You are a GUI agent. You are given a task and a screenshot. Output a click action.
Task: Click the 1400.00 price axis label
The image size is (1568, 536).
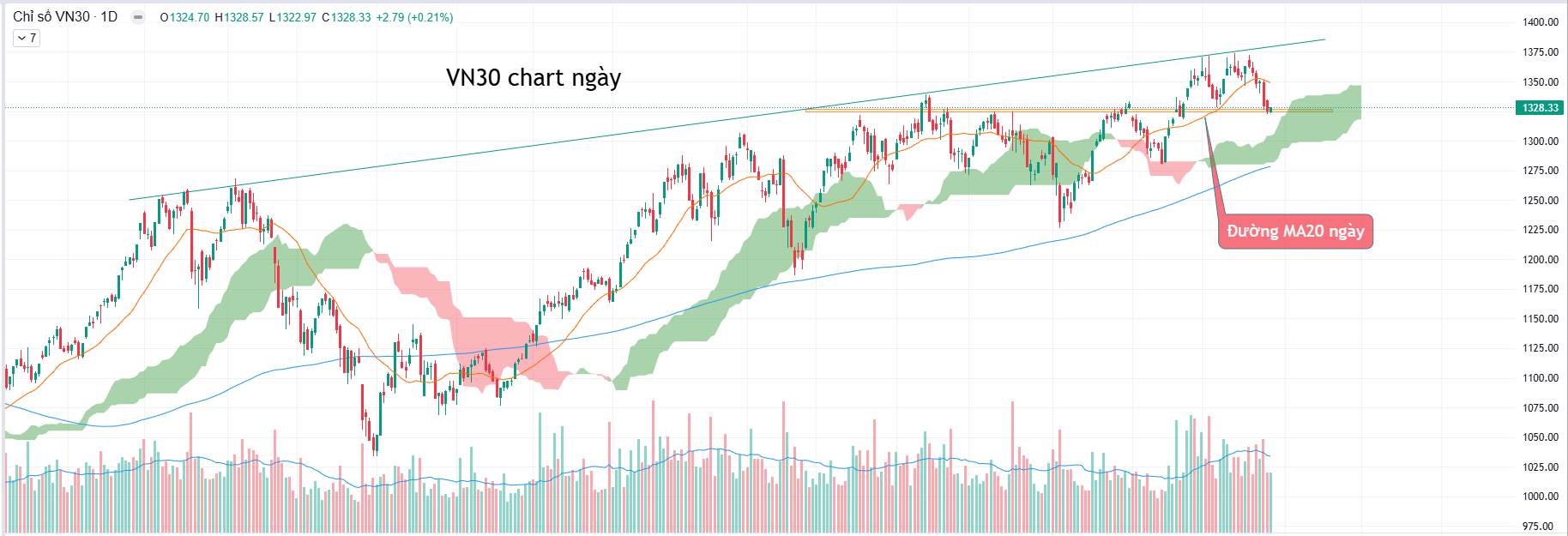click(x=1540, y=22)
